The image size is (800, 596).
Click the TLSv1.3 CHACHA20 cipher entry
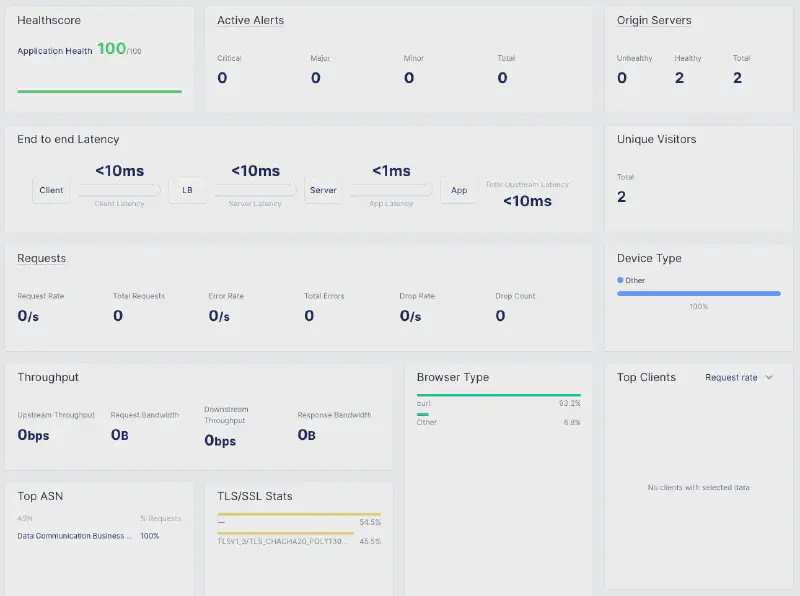pos(285,541)
